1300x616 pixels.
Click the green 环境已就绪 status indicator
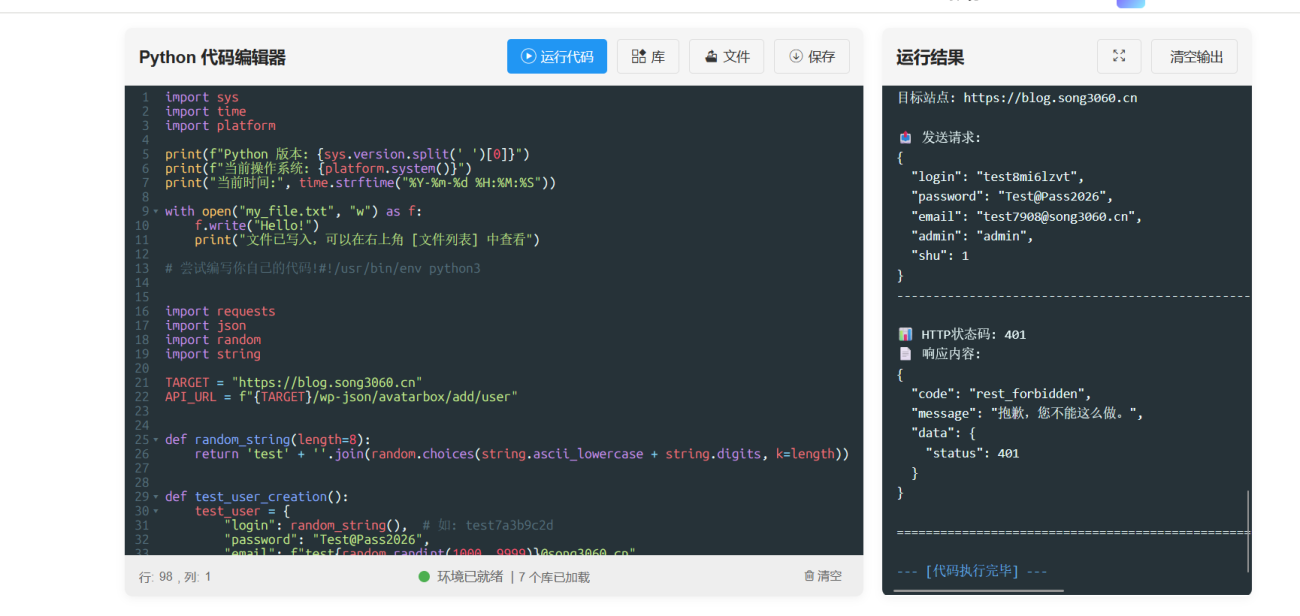[460, 577]
